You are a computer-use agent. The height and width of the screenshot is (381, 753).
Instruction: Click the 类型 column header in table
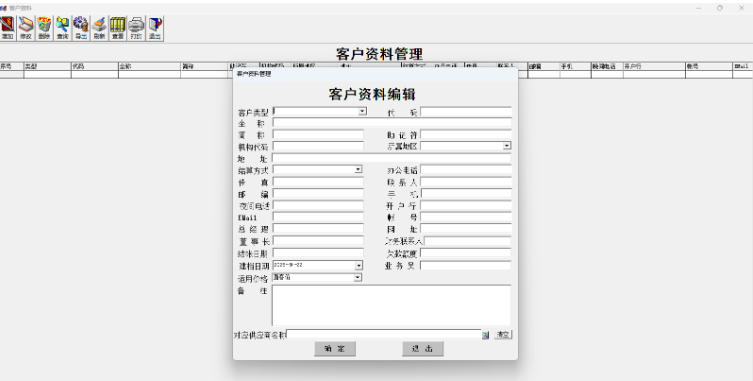[47, 66]
